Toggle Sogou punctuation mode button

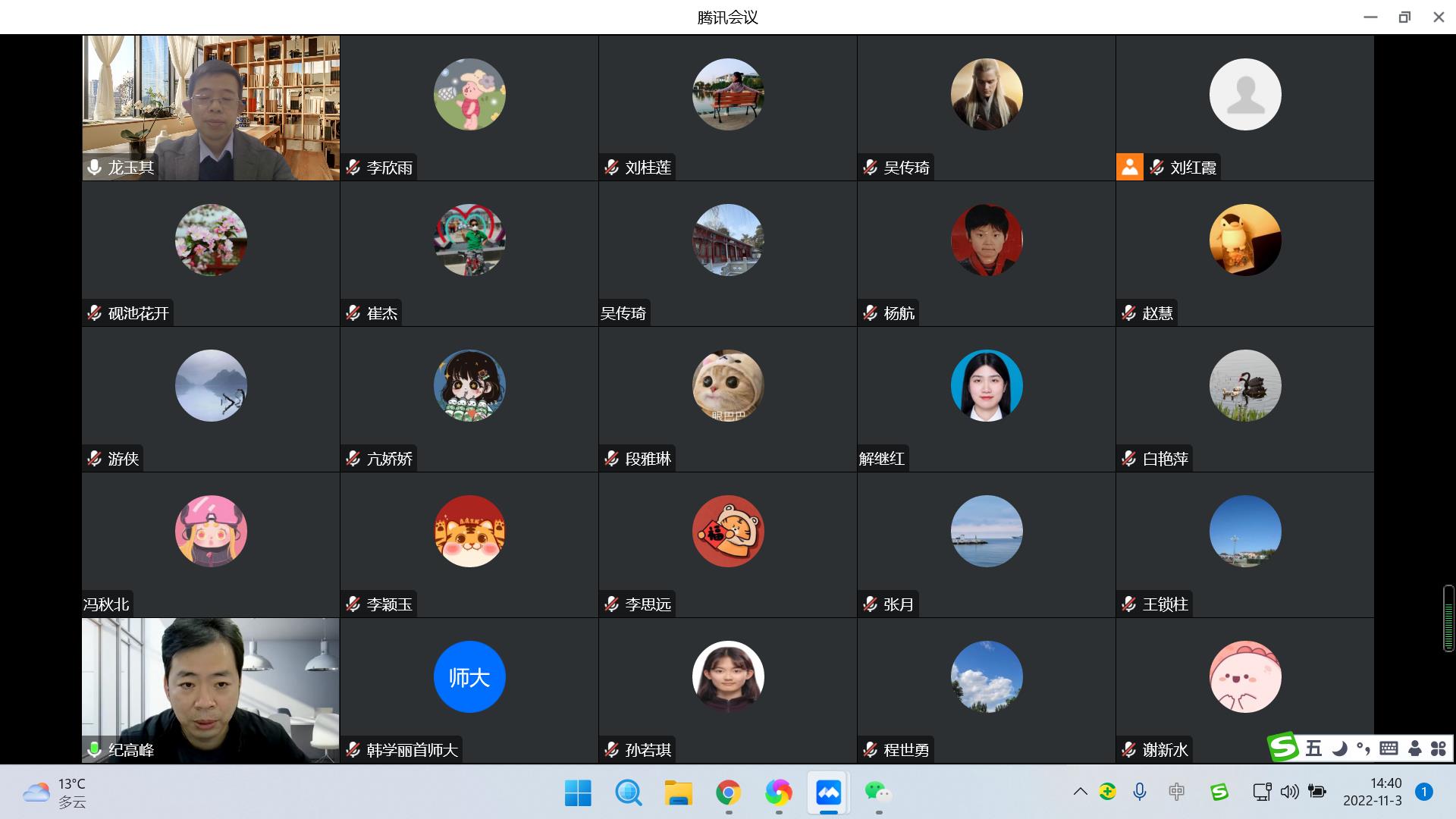(x=1363, y=748)
